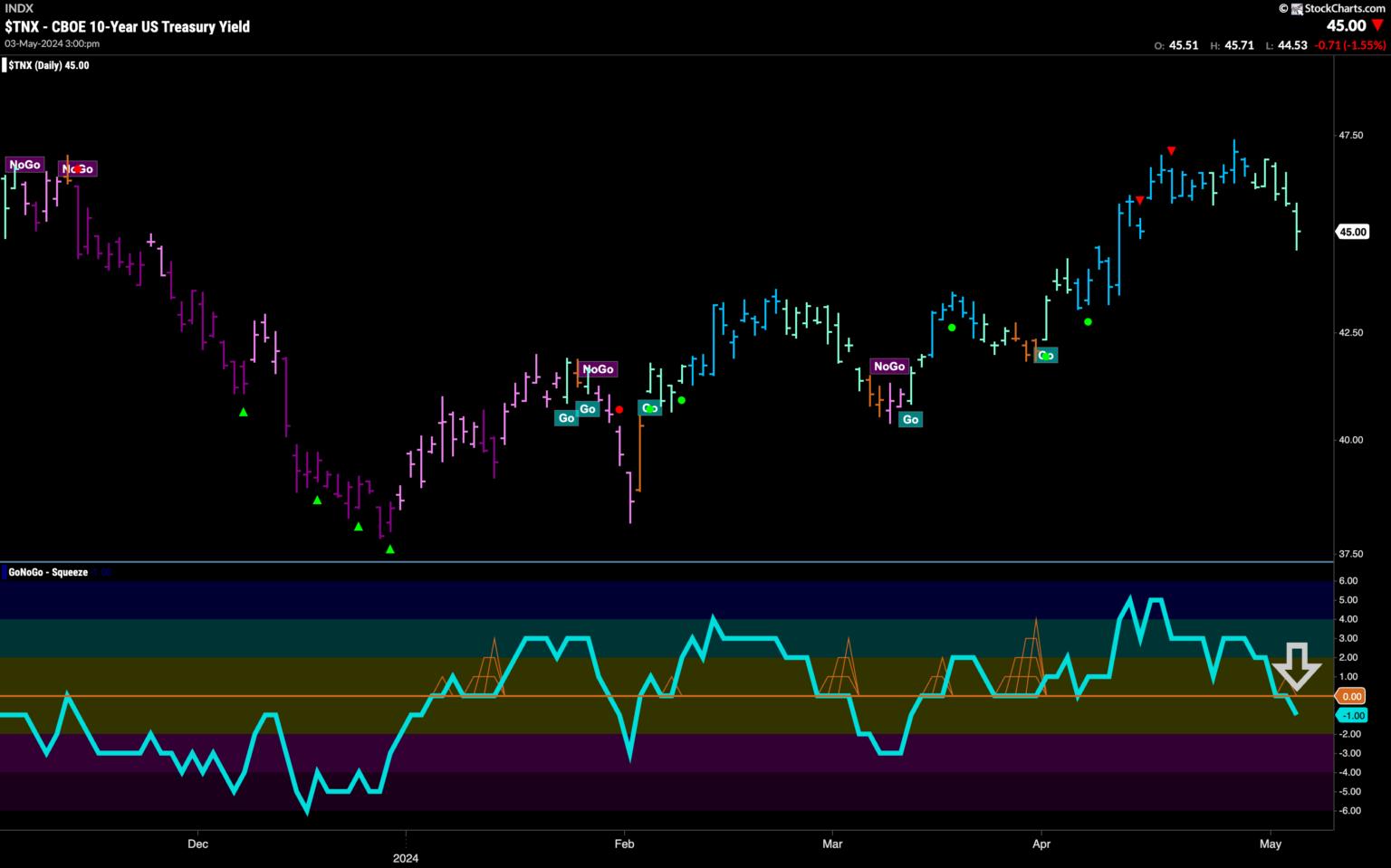Viewport: 1391px width, 868px height.
Task: Click the green triangle in early December
Action: tap(243, 413)
